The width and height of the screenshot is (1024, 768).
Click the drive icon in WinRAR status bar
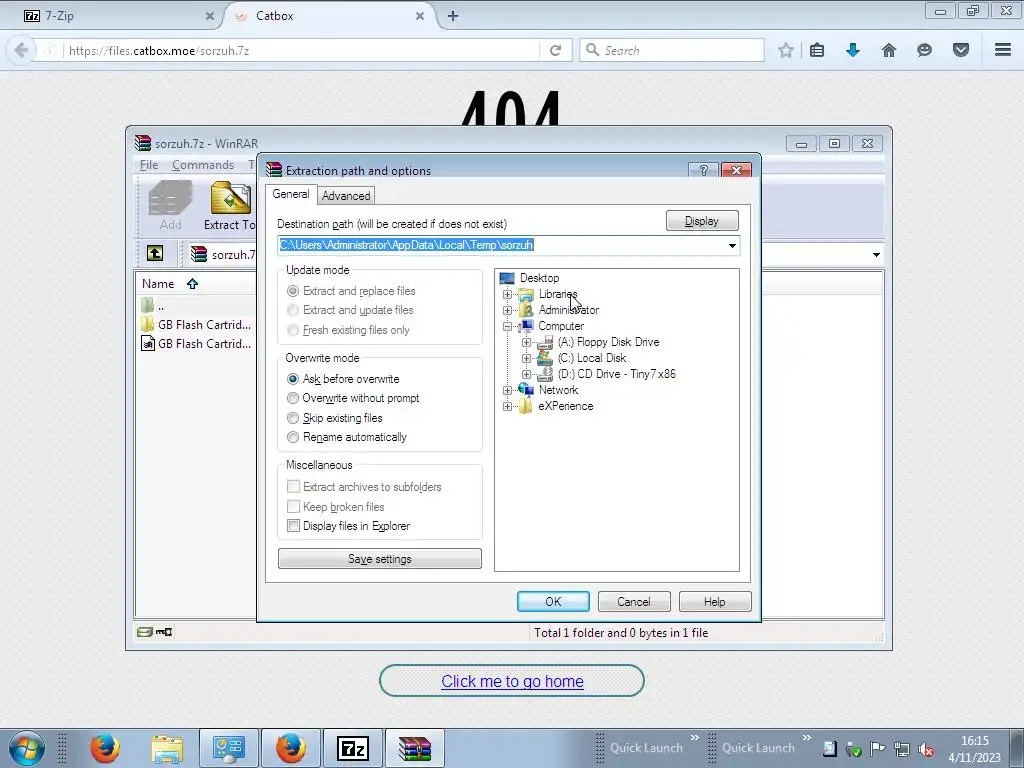tap(145, 632)
